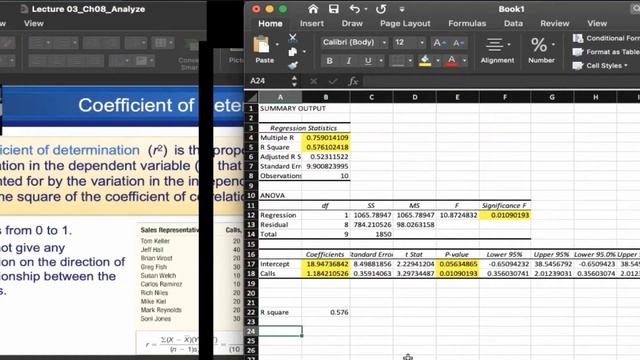This screenshot has height=360, width=640.
Task: Open the Copy options dropdown arrow
Action: (304, 52)
